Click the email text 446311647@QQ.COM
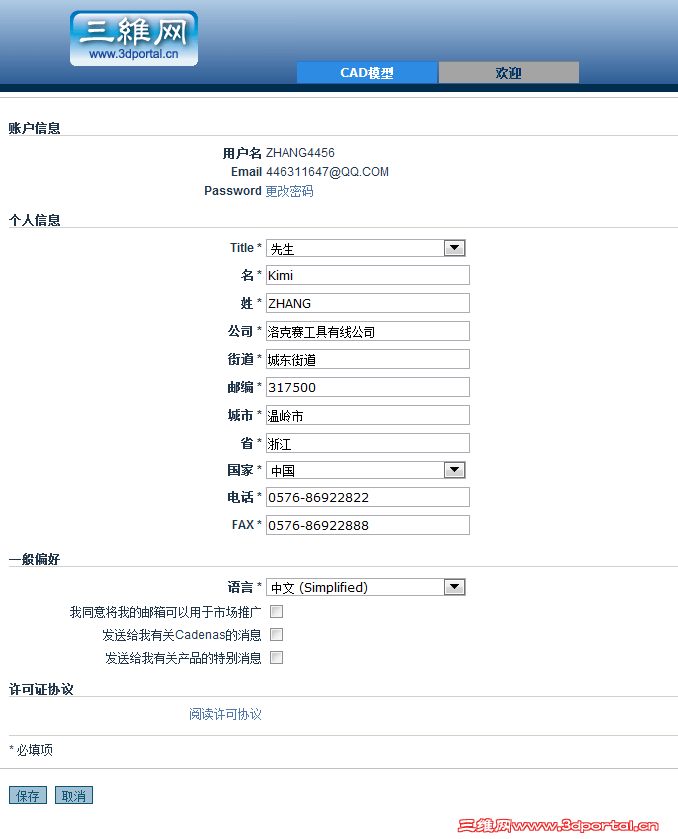This screenshot has height=839, width=678. [x=327, y=172]
